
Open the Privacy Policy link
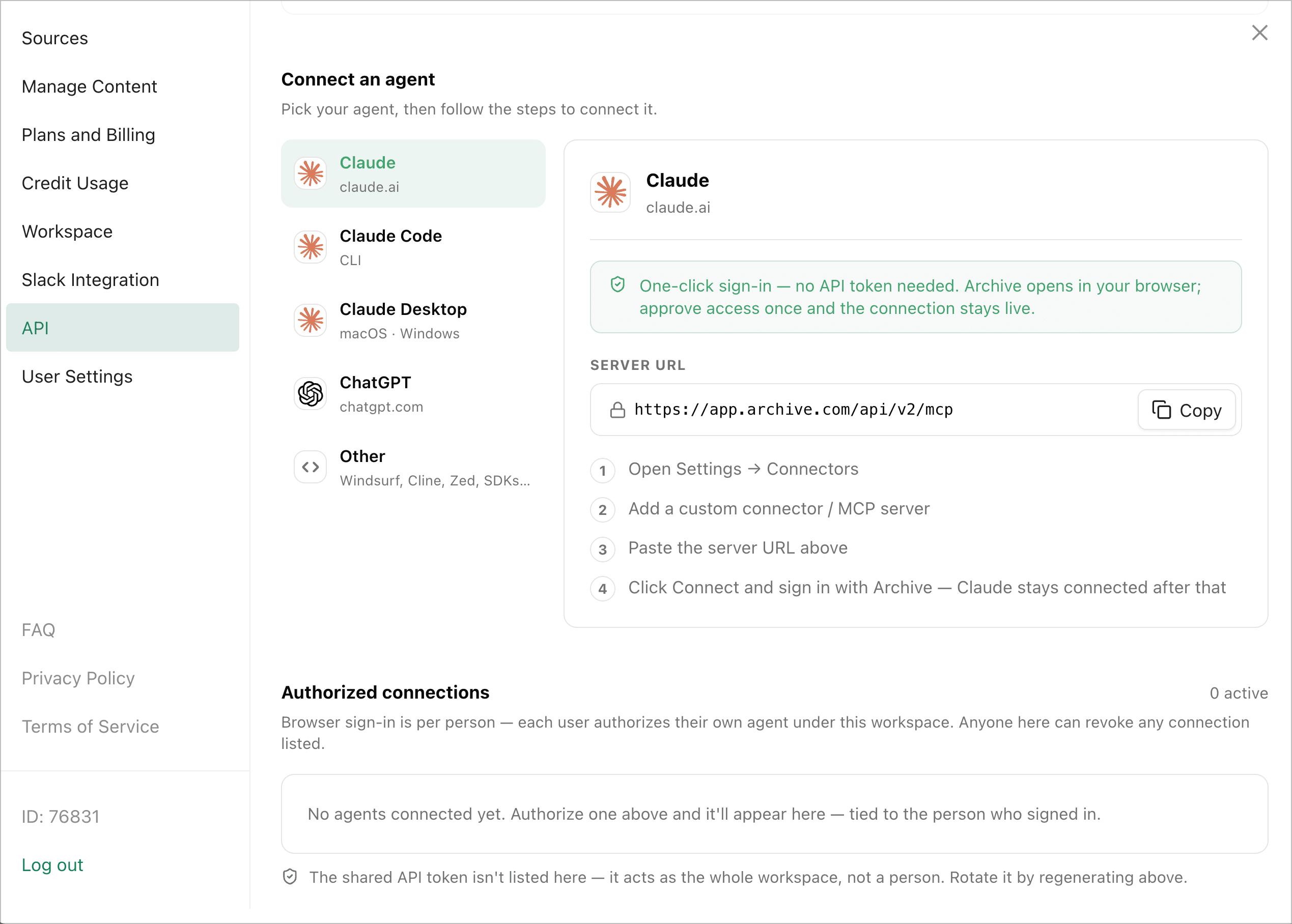78,678
